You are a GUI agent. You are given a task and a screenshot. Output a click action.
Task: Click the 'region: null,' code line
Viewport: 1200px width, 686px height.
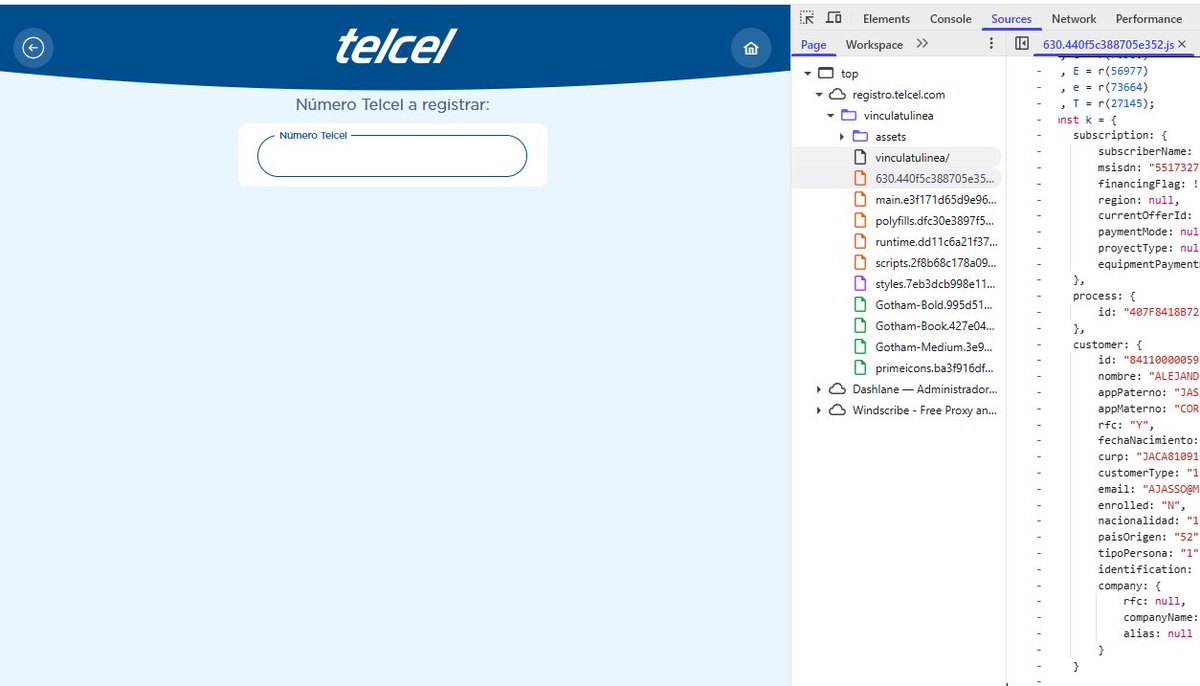[x=1138, y=200]
